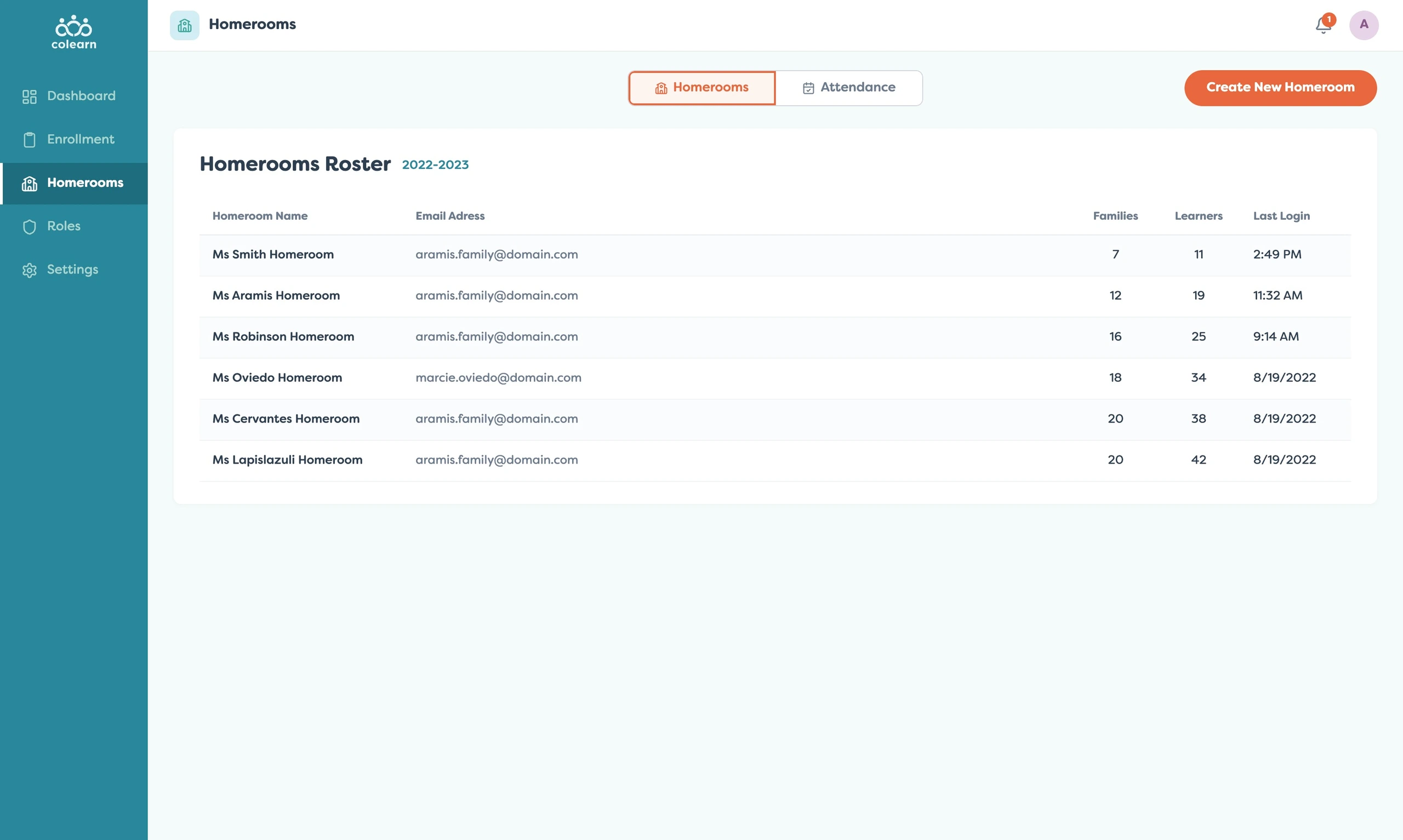Click last login 2:49 PM
Screen dimensions: 1403x840
click(1277, 254)
